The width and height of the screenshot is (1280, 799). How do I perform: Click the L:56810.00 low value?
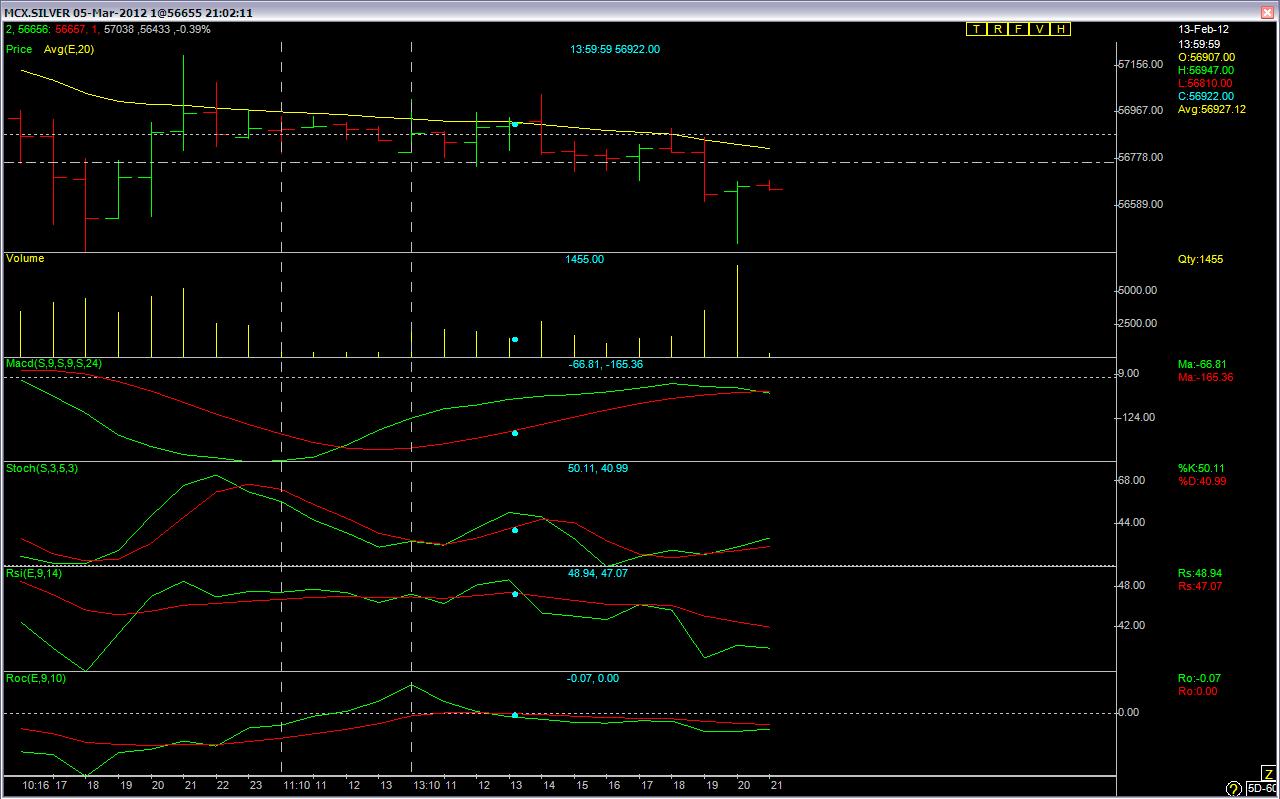click(x=1206, y=84)
